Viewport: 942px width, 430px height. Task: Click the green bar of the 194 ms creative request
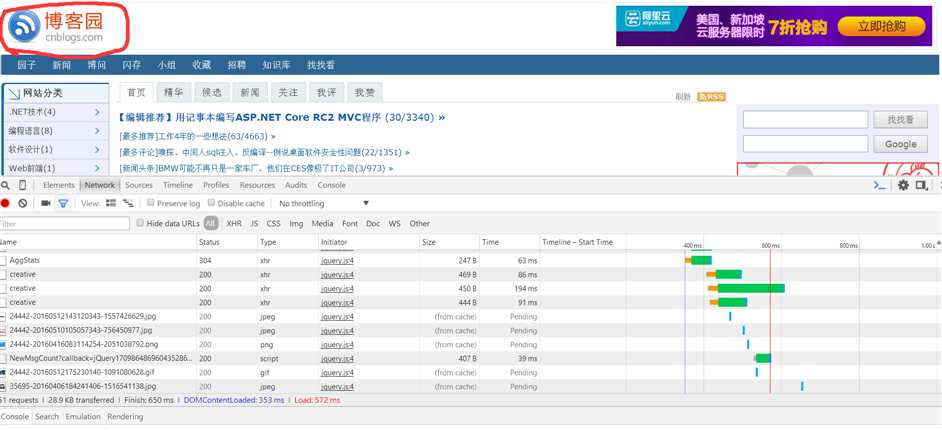[x=751, y=288]
